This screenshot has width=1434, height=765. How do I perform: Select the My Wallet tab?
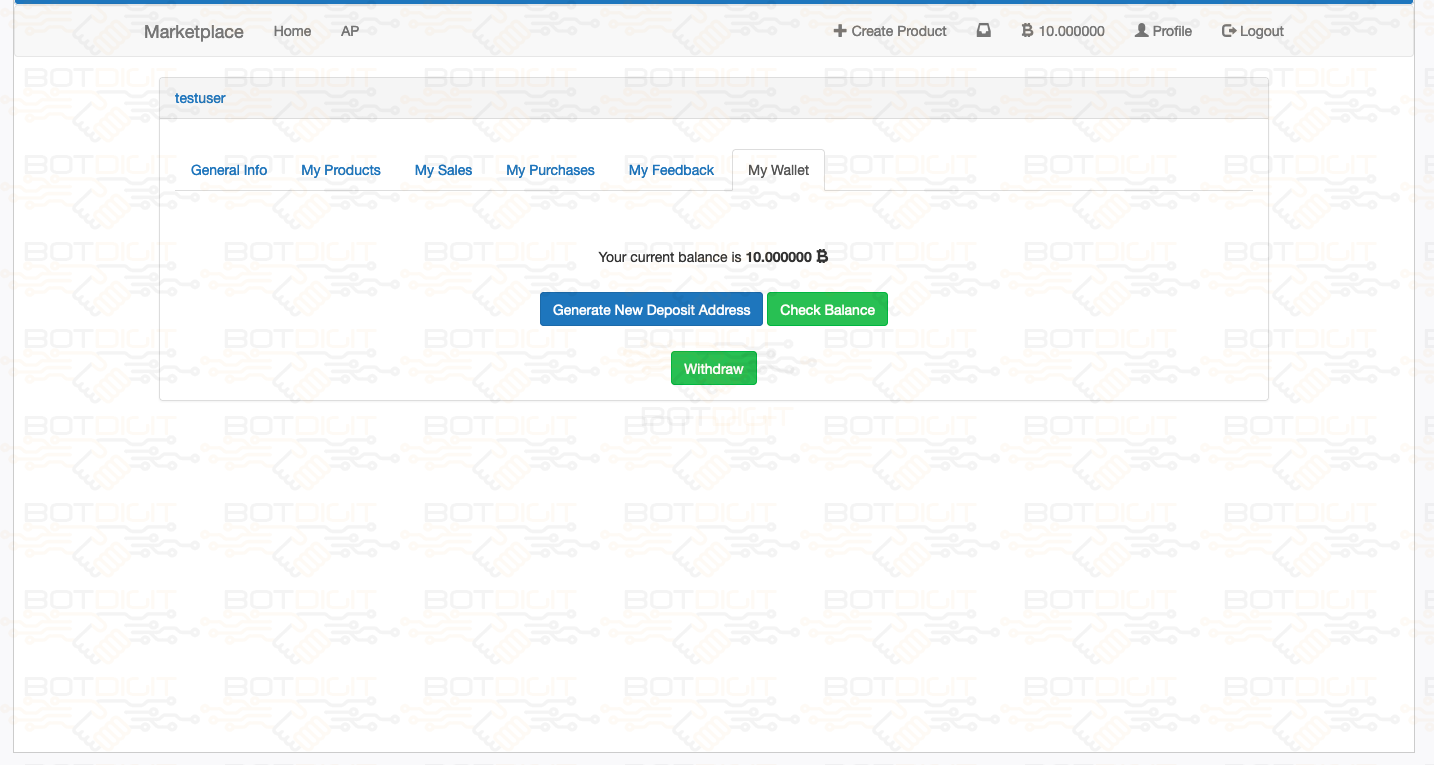tap(778, 170)
